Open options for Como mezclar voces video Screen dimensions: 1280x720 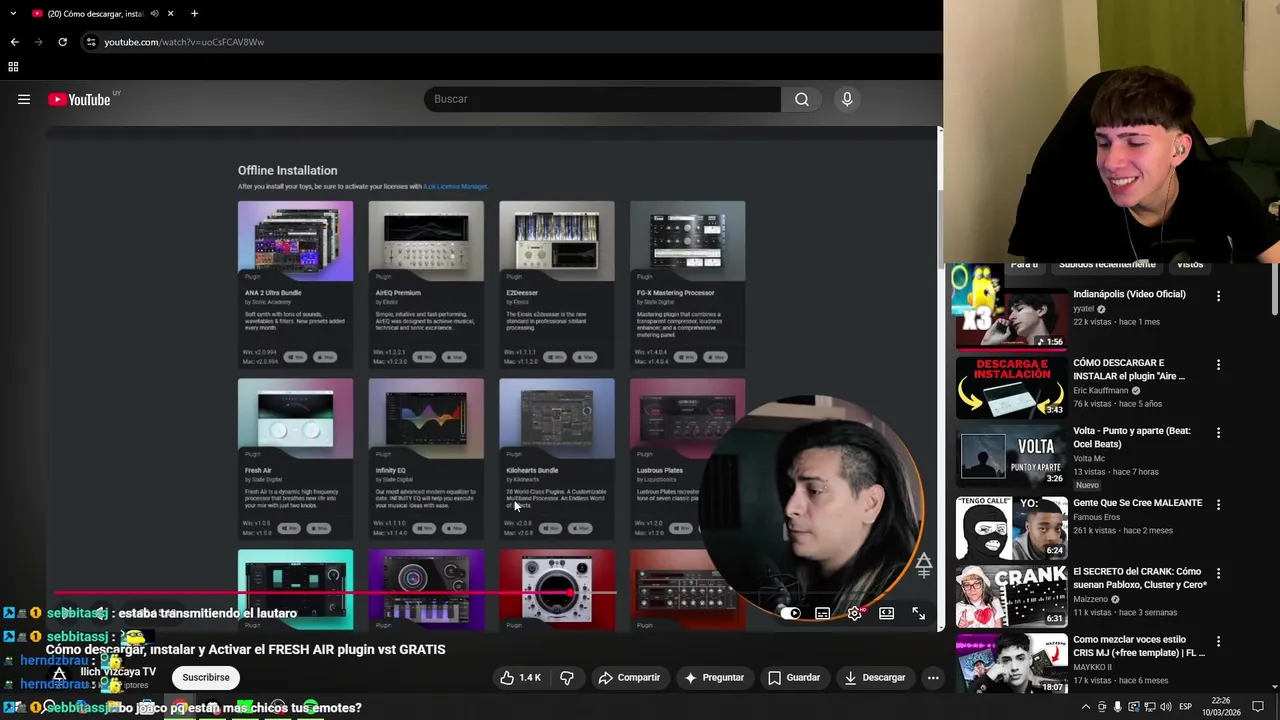(x=1218, y=641)
